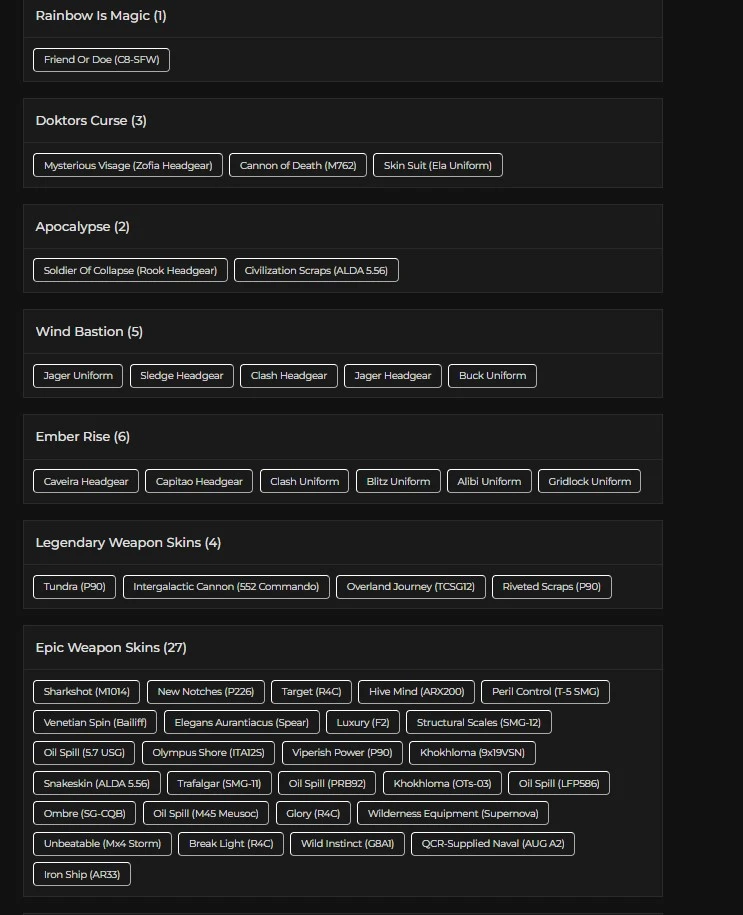Click the Gridlock Uniform item
Screen dimensions: 743x915
tap(589, 482)
